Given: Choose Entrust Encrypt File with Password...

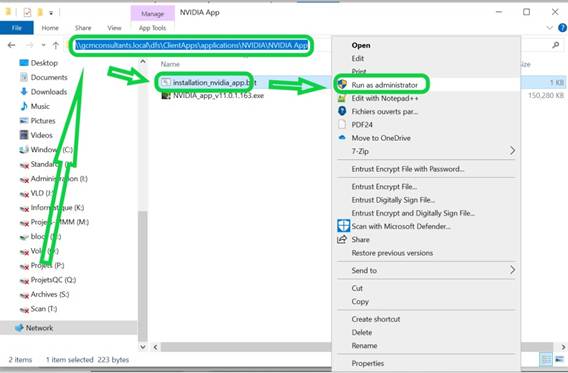Looking at the screenshot, I should tap(408, 169).
